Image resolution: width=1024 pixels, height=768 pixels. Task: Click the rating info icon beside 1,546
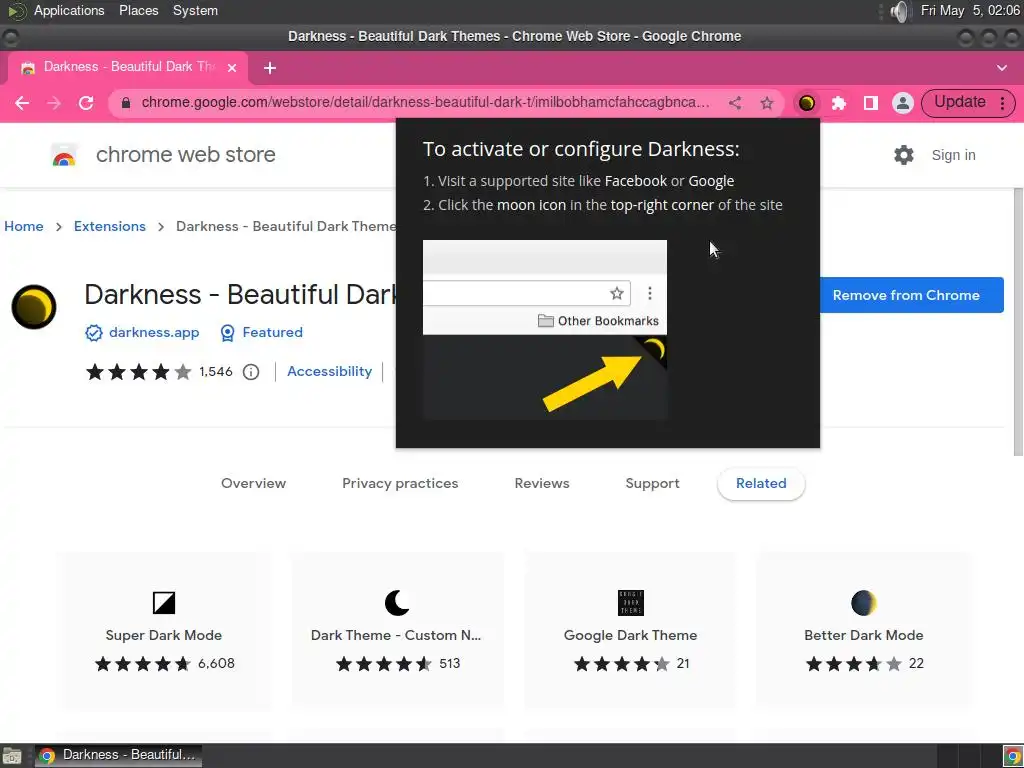click(x=251, y=372)
